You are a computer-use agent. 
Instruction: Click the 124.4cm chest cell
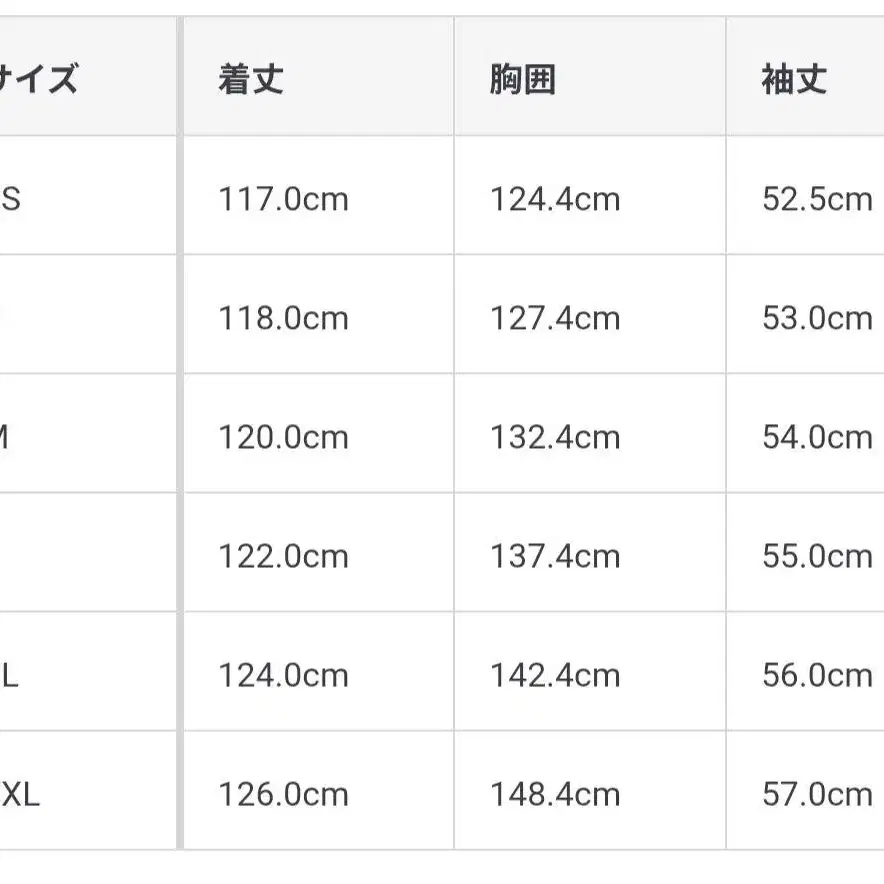(x=555, y=199)
